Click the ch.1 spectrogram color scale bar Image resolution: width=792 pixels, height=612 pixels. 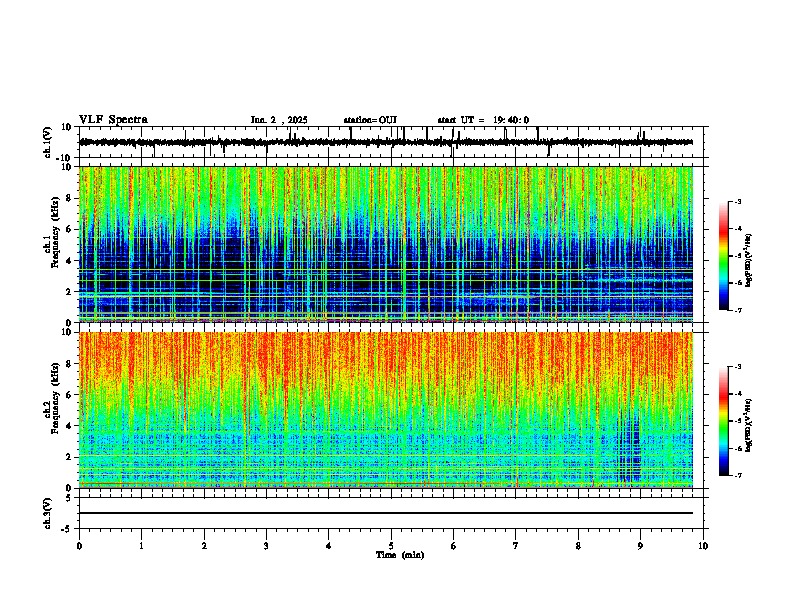point(723,256)
